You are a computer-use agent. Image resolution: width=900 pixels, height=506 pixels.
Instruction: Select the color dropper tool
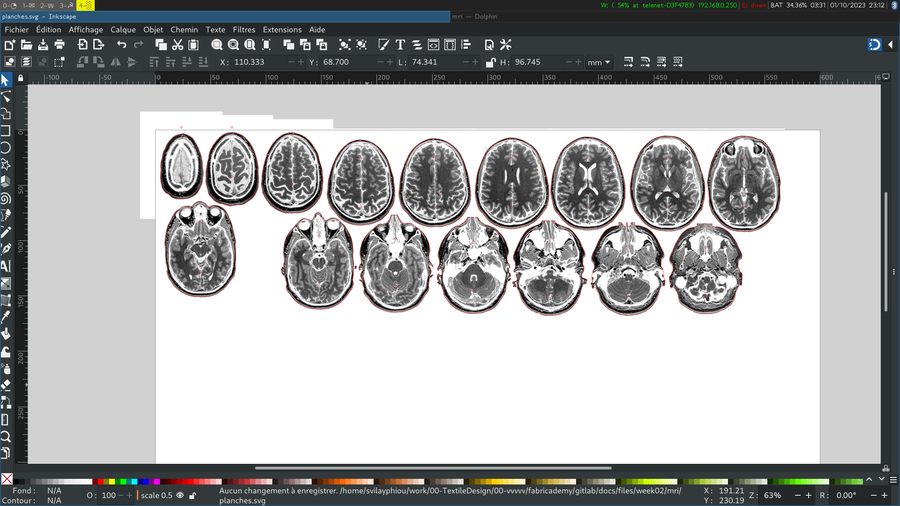6,317
